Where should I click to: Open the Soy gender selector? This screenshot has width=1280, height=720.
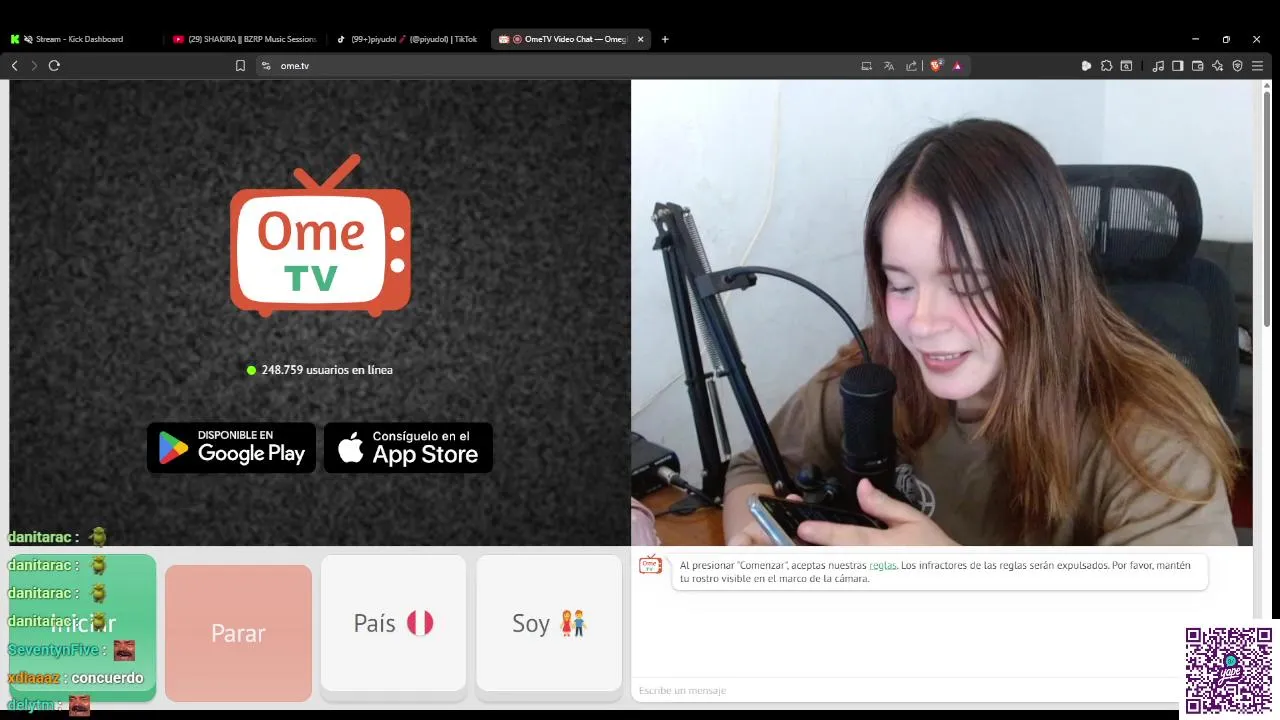[x=549, y=623]
